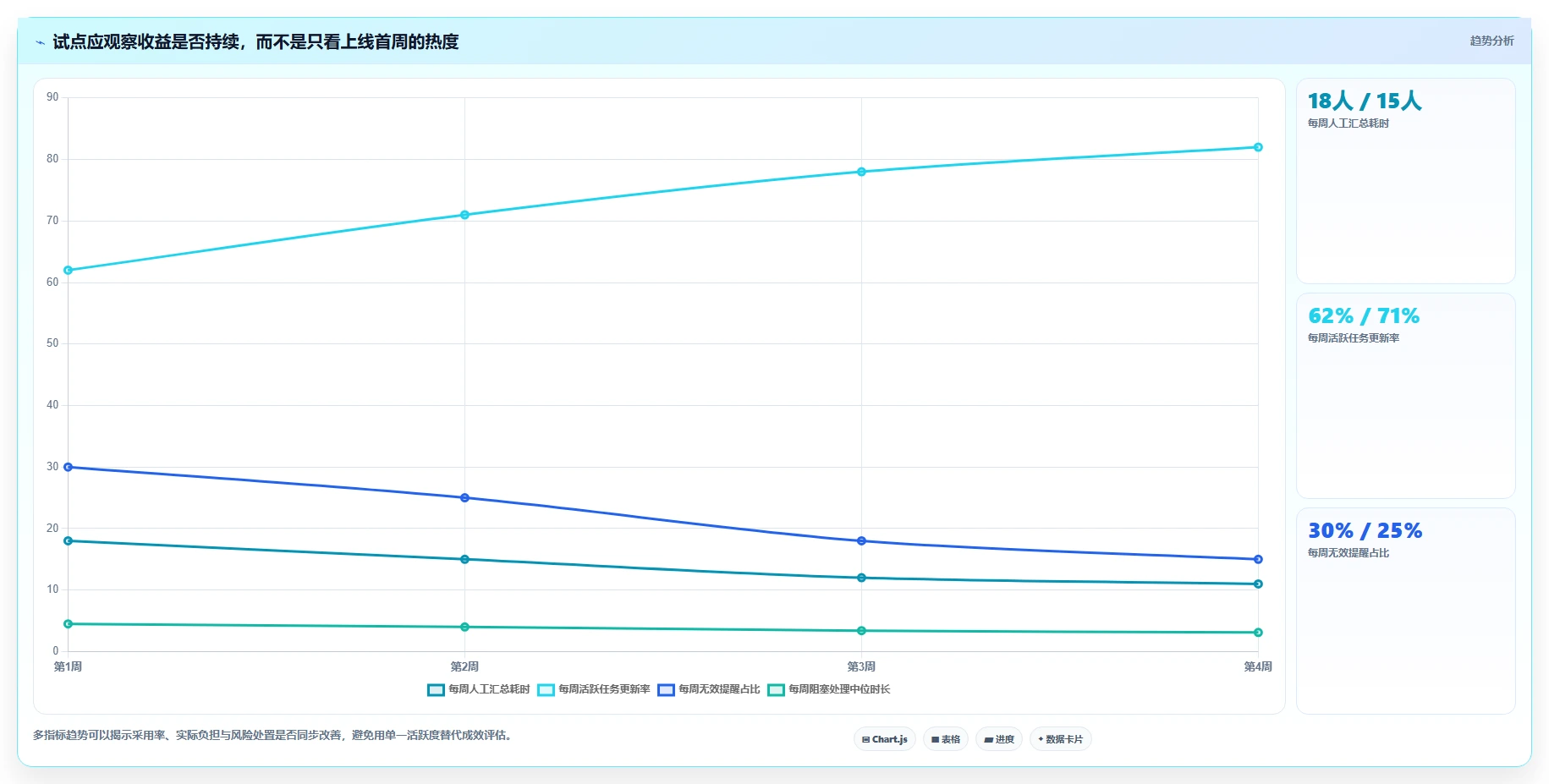This screenshot has width=1549, height=784.
Task: Click the y-axis tick label 50
Action: point(52,343)
